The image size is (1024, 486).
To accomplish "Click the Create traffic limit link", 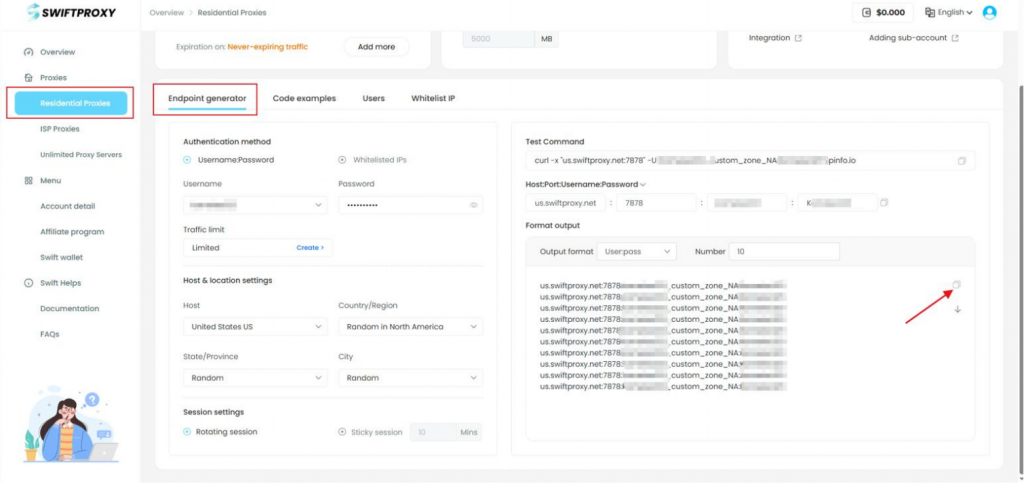I will pyautogui.click(x=310, y=247).
